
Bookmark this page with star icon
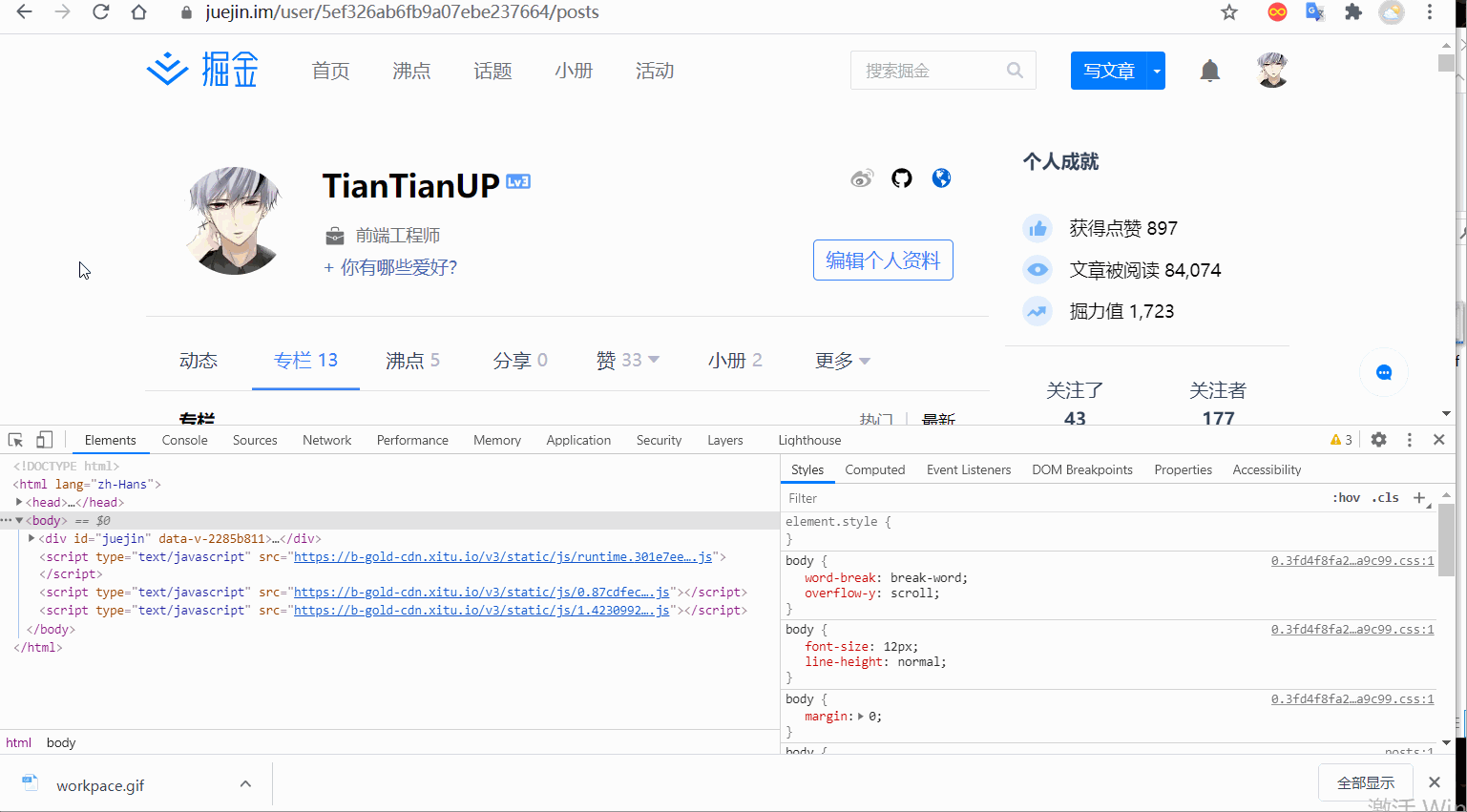click(1229, 12)
